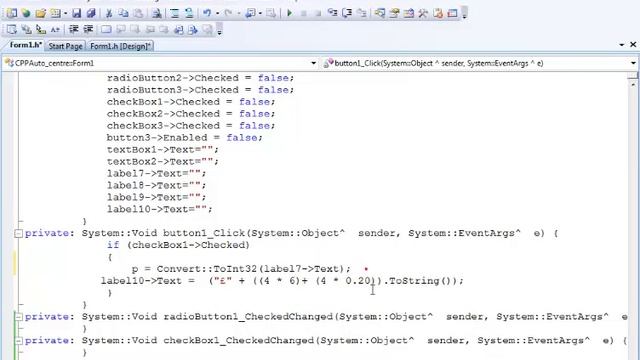640x360 pixels.
Task: Go to the previous bookmark
Action: click(121, 29)
